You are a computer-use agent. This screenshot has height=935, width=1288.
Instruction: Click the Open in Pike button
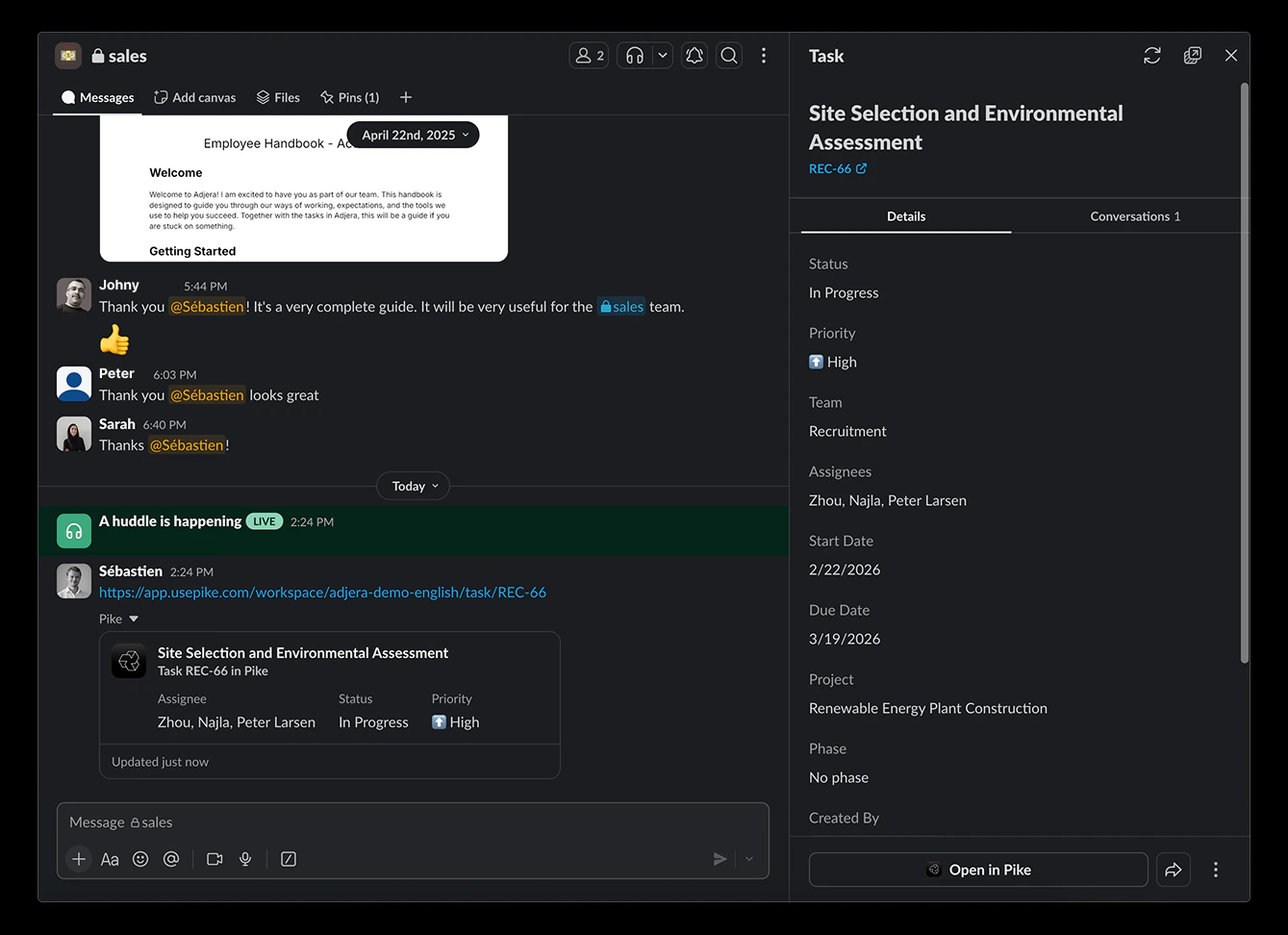978,869
